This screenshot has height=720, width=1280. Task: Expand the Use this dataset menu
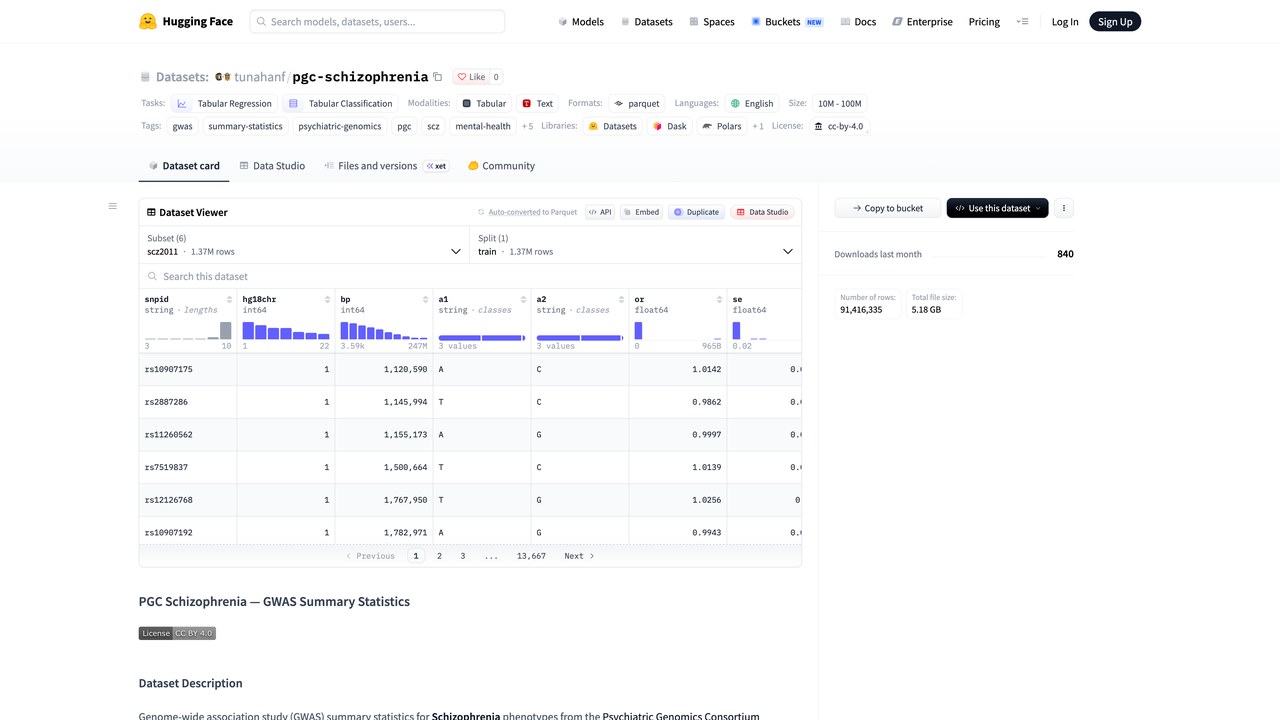tap(997, 208)
